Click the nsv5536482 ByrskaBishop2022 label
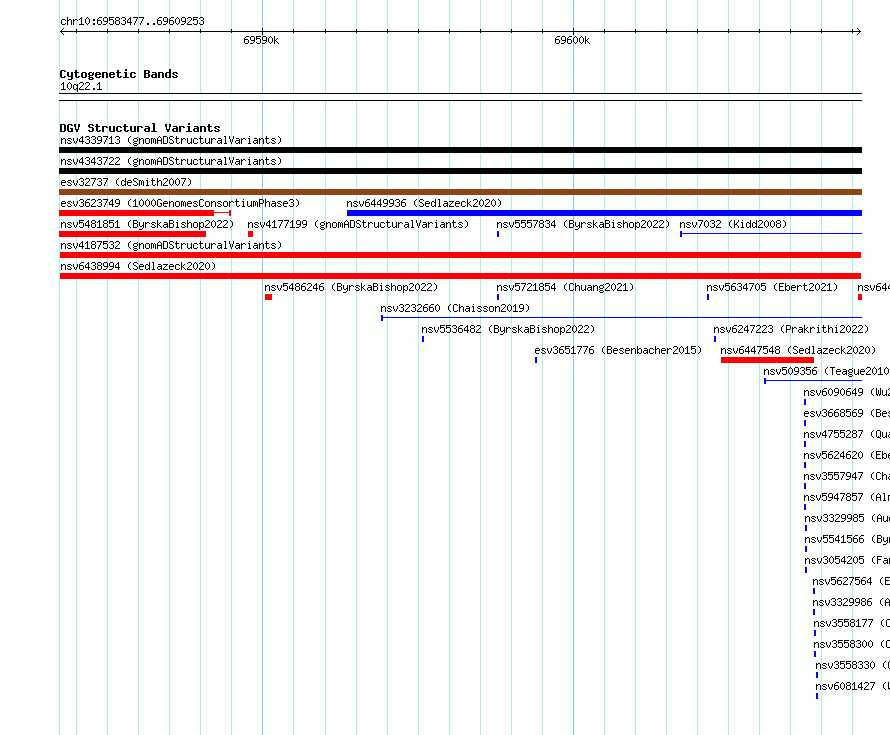 [508, 329]
